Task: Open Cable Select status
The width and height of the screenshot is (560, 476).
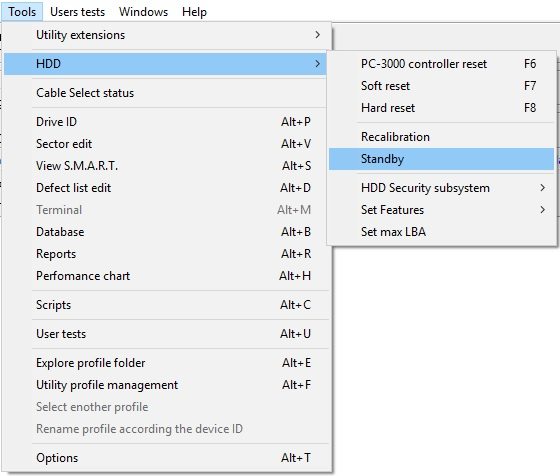Action: click(166, 93)
